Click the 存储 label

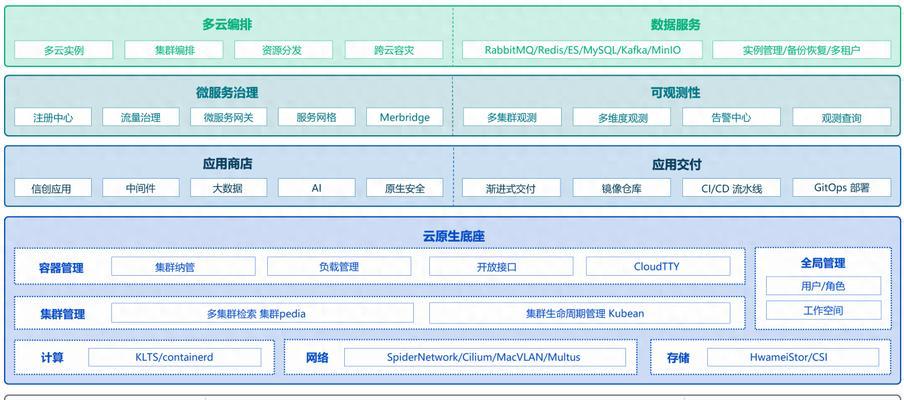tap(678, 357)
